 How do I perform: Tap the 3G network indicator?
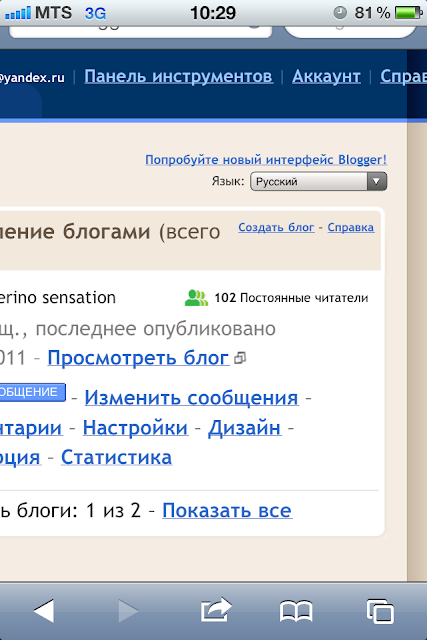pos(95,13)
